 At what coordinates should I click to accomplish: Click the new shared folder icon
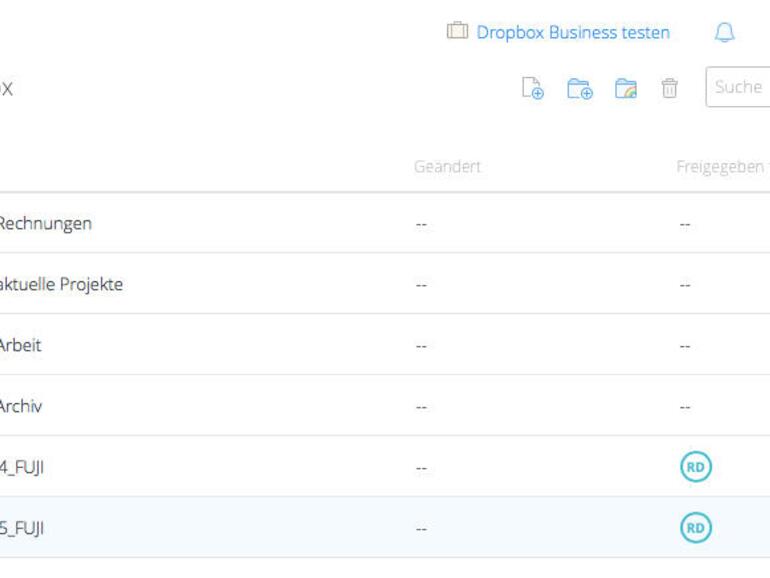tap(626, 89)
